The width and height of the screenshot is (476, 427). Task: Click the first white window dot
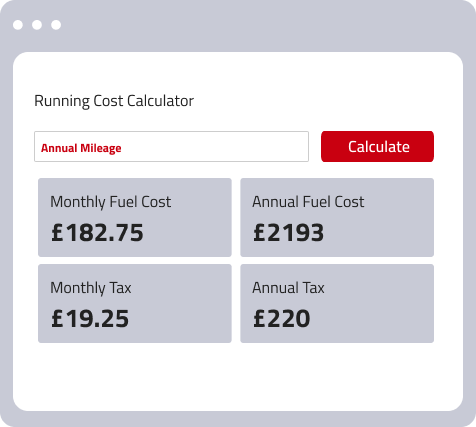click(18, 25)
